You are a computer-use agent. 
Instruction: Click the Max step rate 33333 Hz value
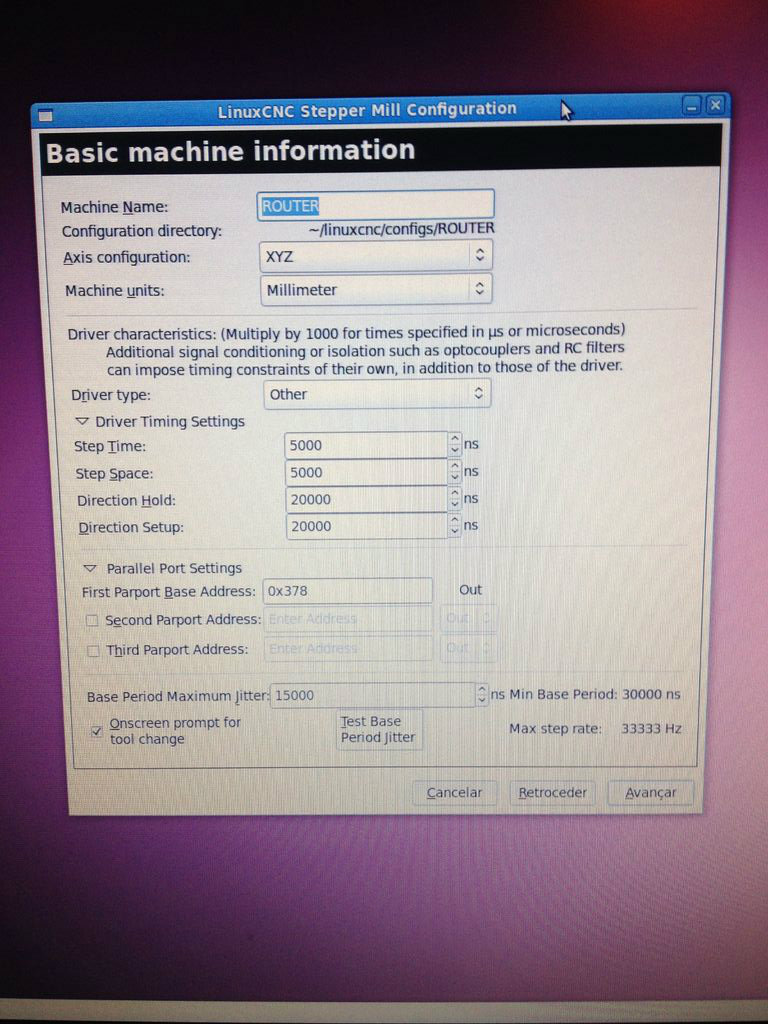pos(650,728)
